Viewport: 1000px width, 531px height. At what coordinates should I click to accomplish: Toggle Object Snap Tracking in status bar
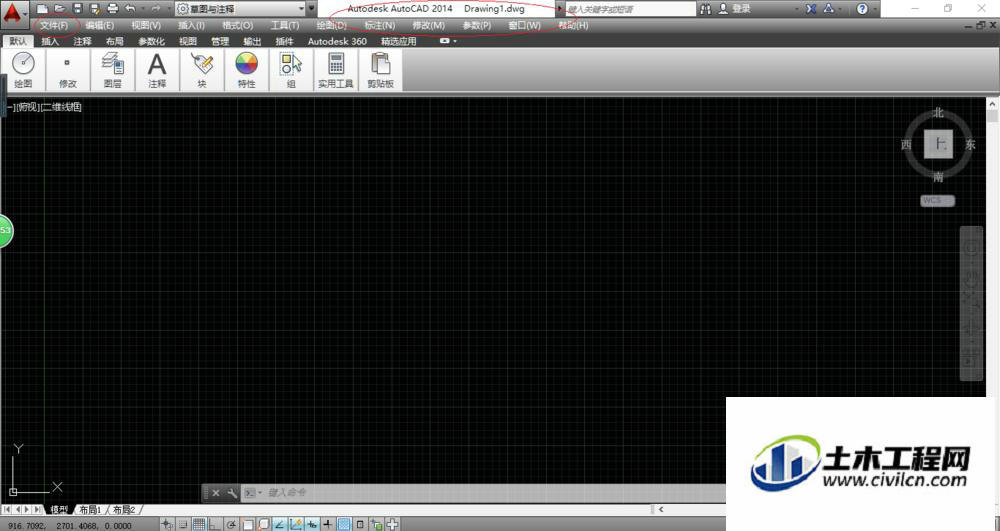click(x=279, y=524)
